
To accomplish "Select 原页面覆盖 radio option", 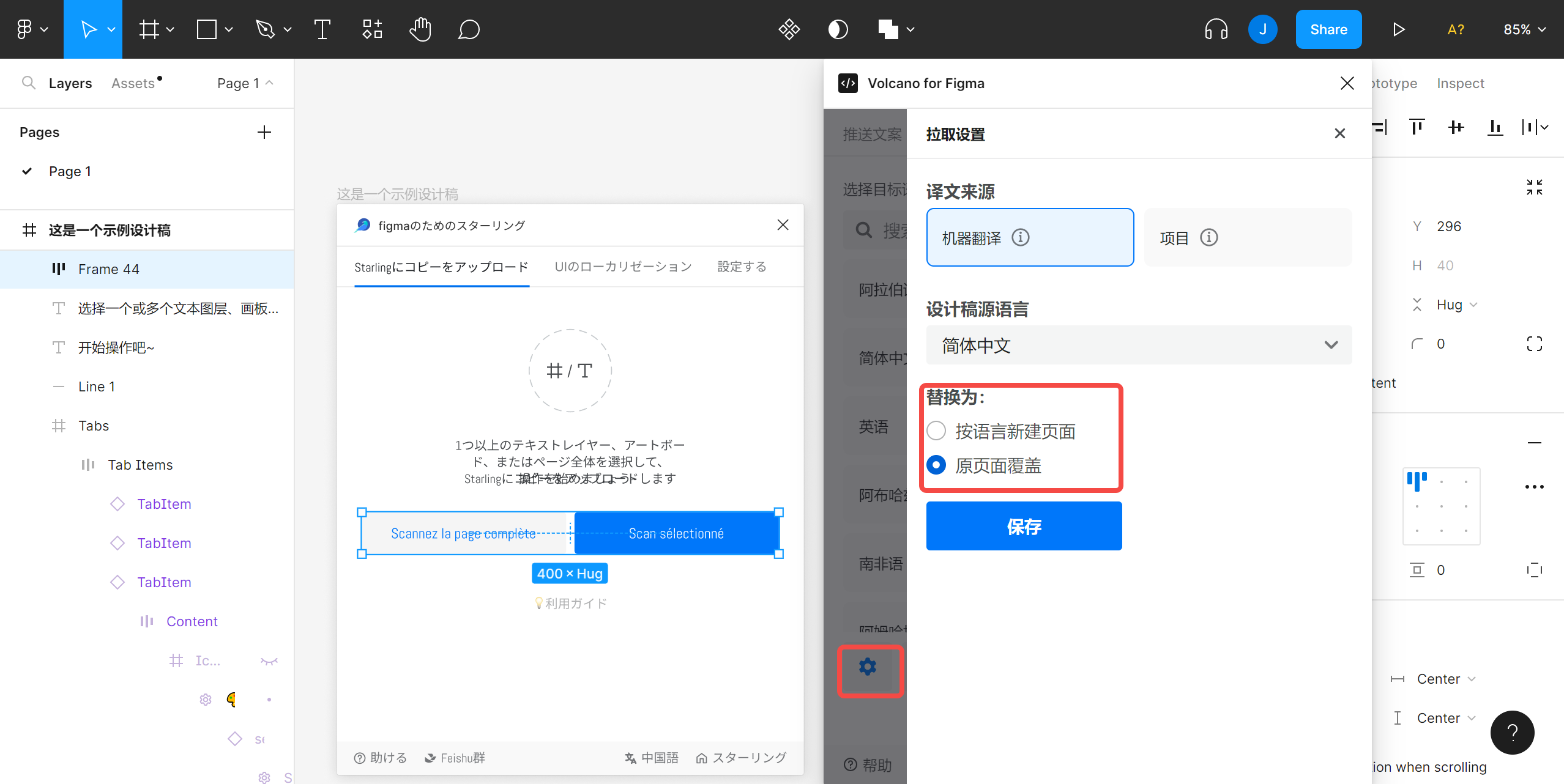I will pyautogui.click(x=936, y=465).
